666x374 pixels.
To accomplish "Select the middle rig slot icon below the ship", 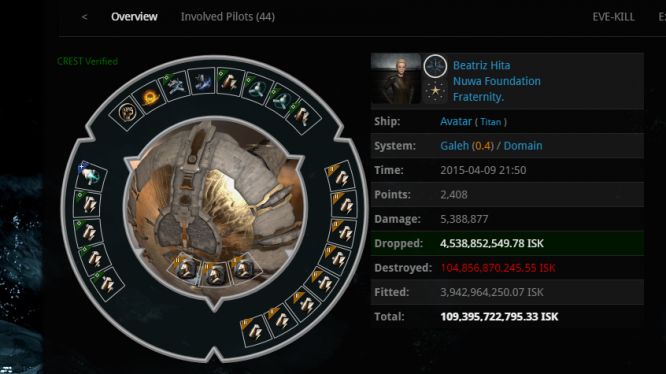I will [214, 274].
